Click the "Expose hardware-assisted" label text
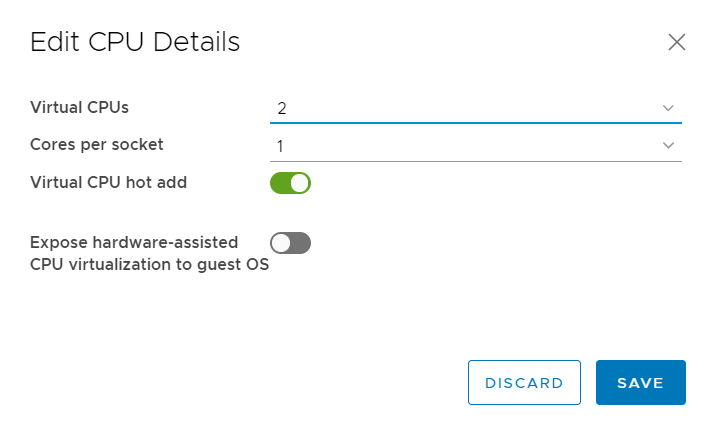The width and height of the screenshot is (710, 431). tap(134, 242)
